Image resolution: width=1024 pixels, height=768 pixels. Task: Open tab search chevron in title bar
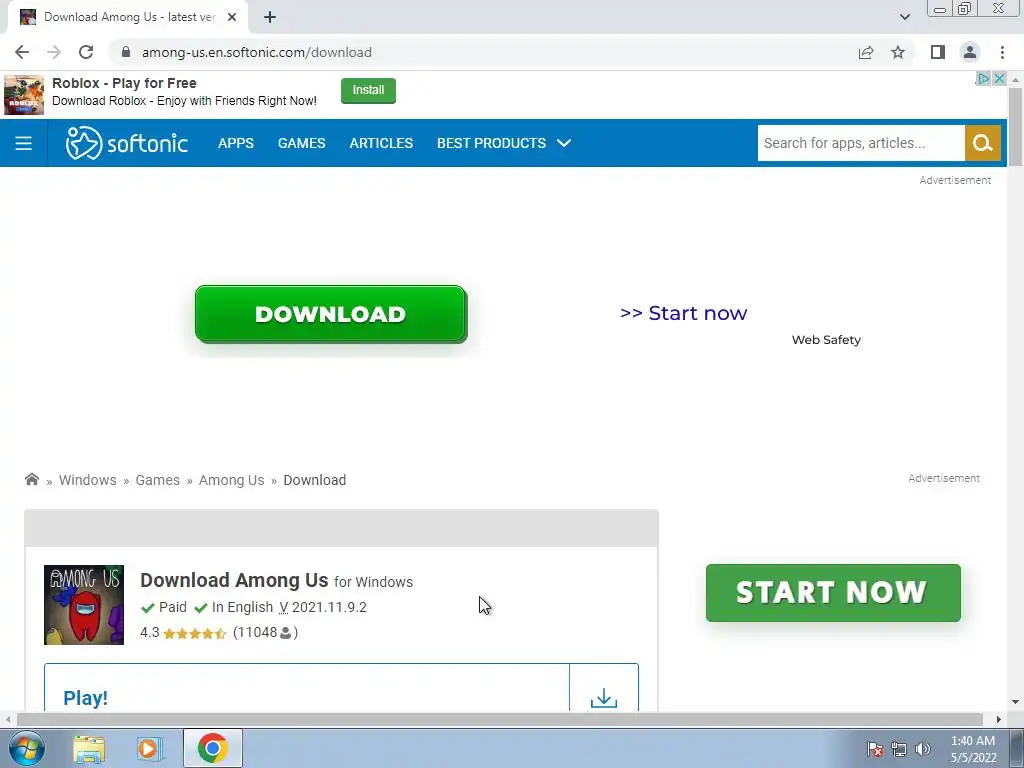coord(904,17)
